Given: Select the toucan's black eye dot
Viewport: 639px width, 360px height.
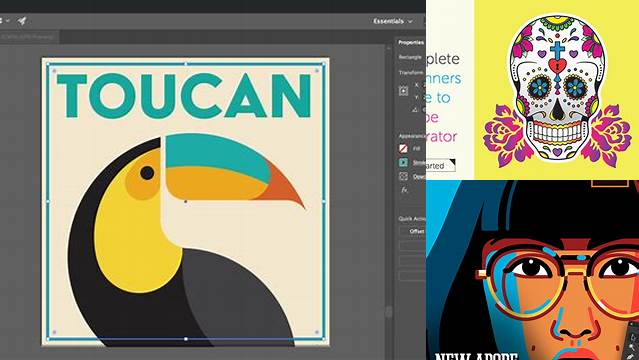Looking at the screenshot, I should click(x=147, y=173).
